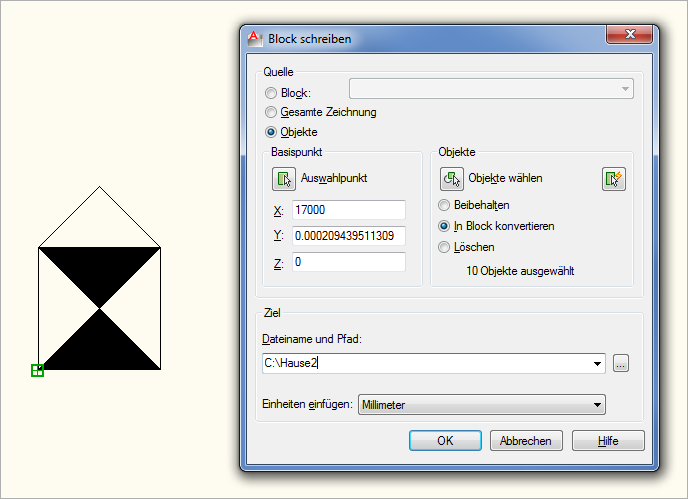
Task: Click the Z coordinate input field
Action: [348, 262]
